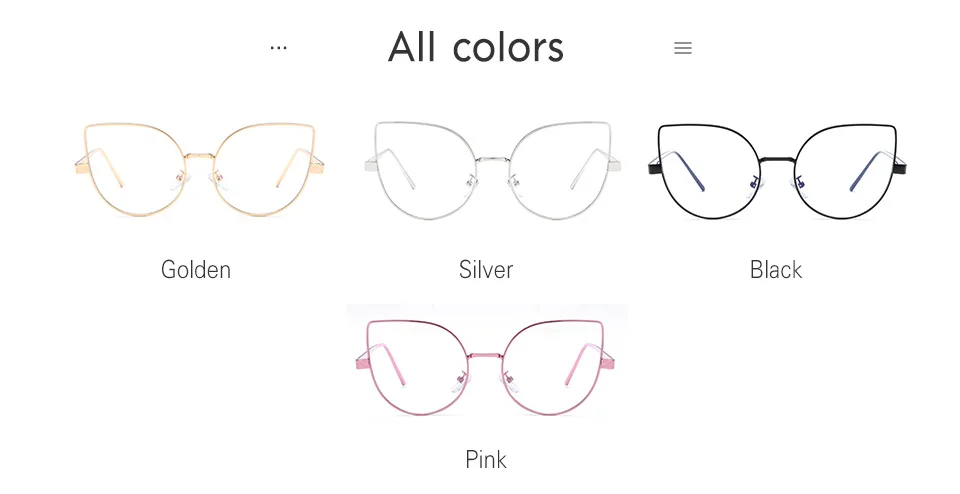Click the left lens of Black glasses
Image resolution: width=960 pixels, height=494 pixels.
point(709,171)
